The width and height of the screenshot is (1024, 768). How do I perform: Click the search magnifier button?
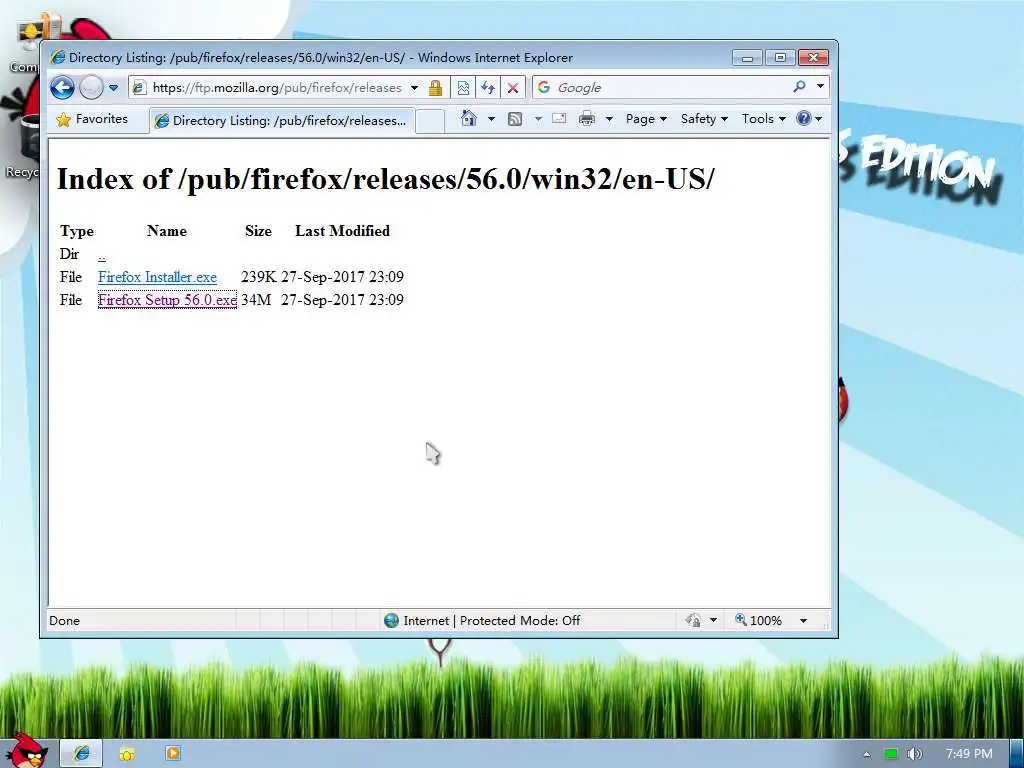point(799,87)
